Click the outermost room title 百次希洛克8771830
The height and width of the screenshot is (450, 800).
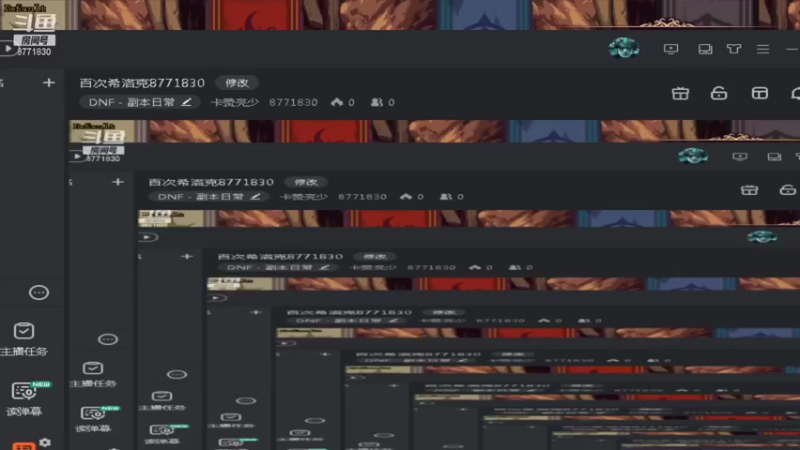click(142, 83)
